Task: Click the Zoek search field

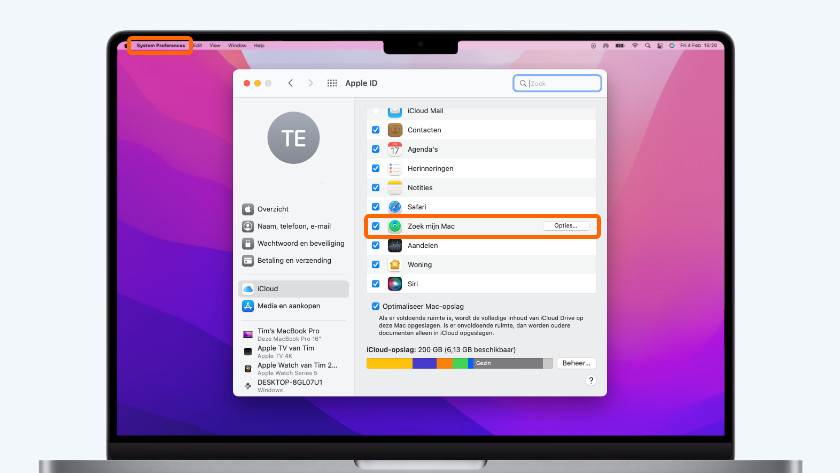Action: [557, 83]
